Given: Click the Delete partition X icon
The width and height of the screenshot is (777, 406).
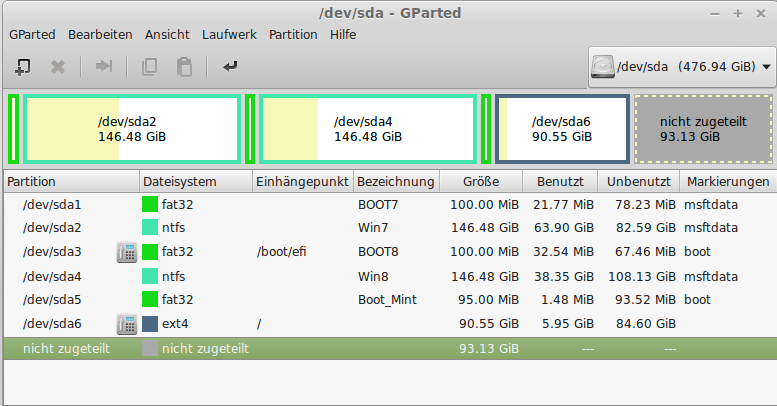Looking at the screenshot, I should click(58, 66).
